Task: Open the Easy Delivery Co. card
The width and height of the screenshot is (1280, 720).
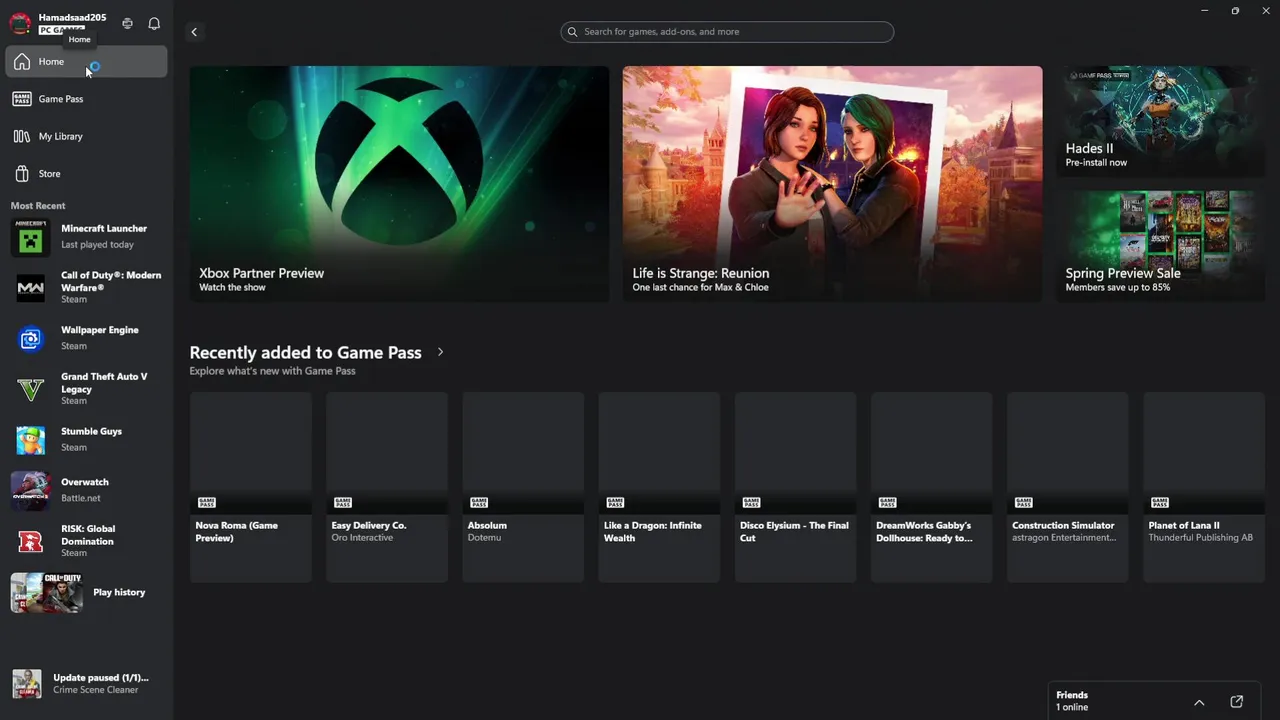Action: click(387, 487)
